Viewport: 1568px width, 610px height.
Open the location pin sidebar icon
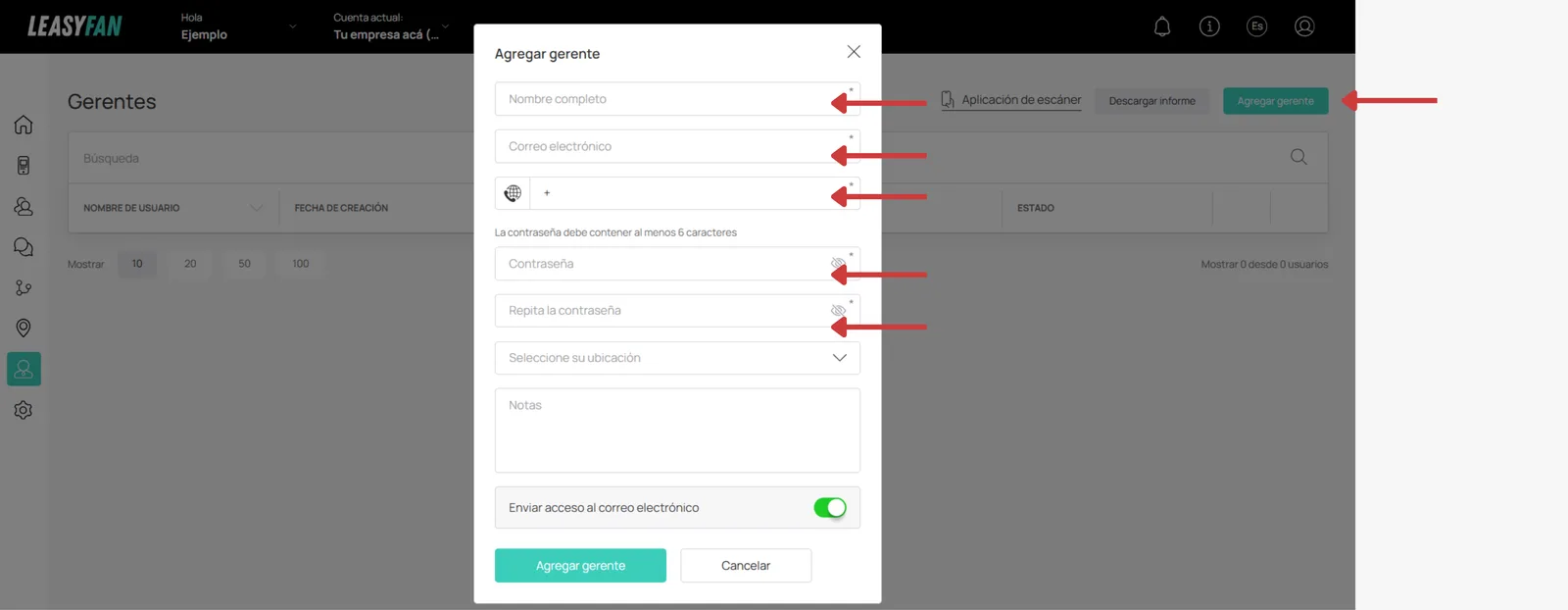click(x=24, y=328)
